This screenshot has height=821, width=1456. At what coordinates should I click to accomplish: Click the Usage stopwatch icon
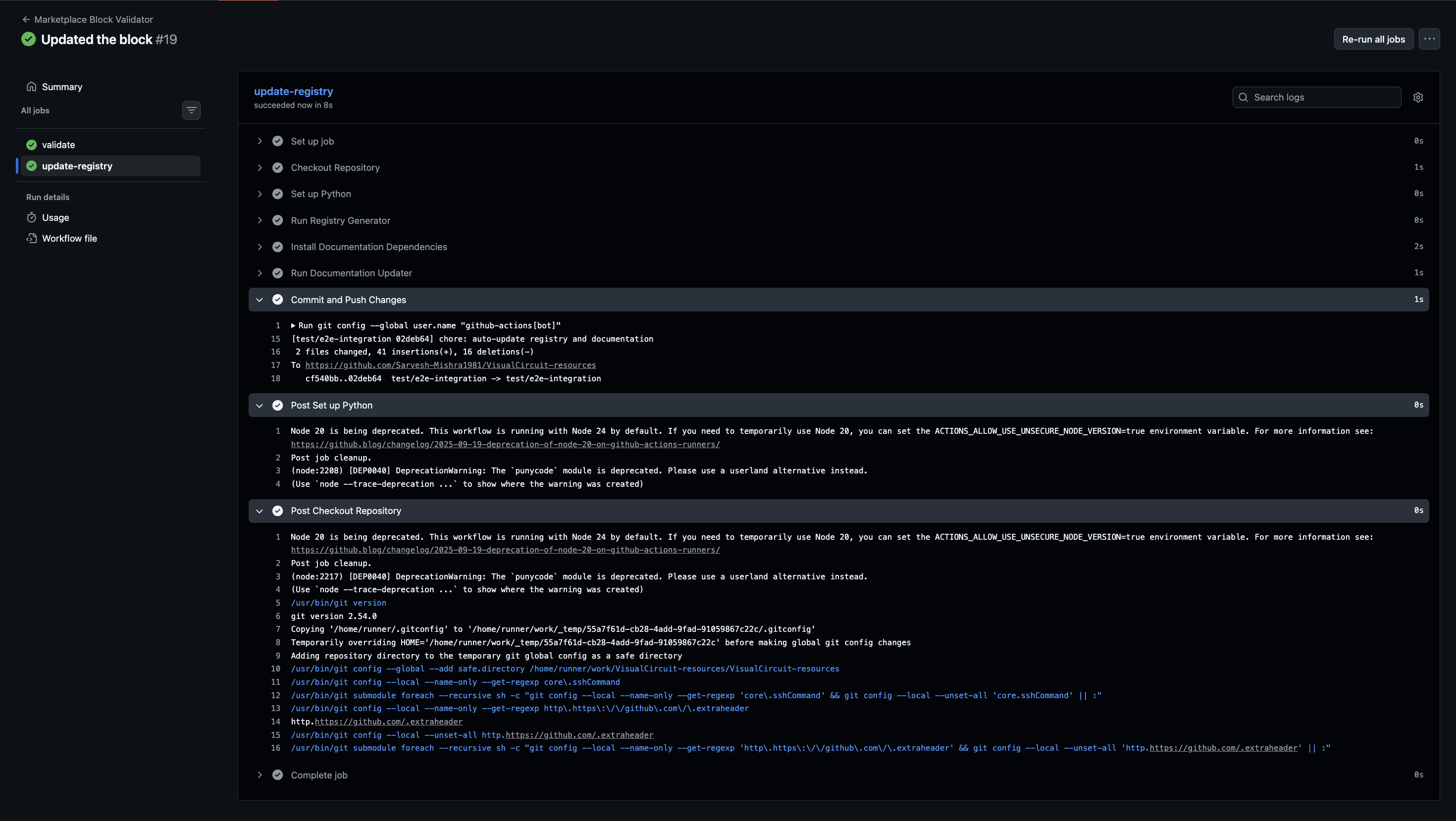pos(32,217)
